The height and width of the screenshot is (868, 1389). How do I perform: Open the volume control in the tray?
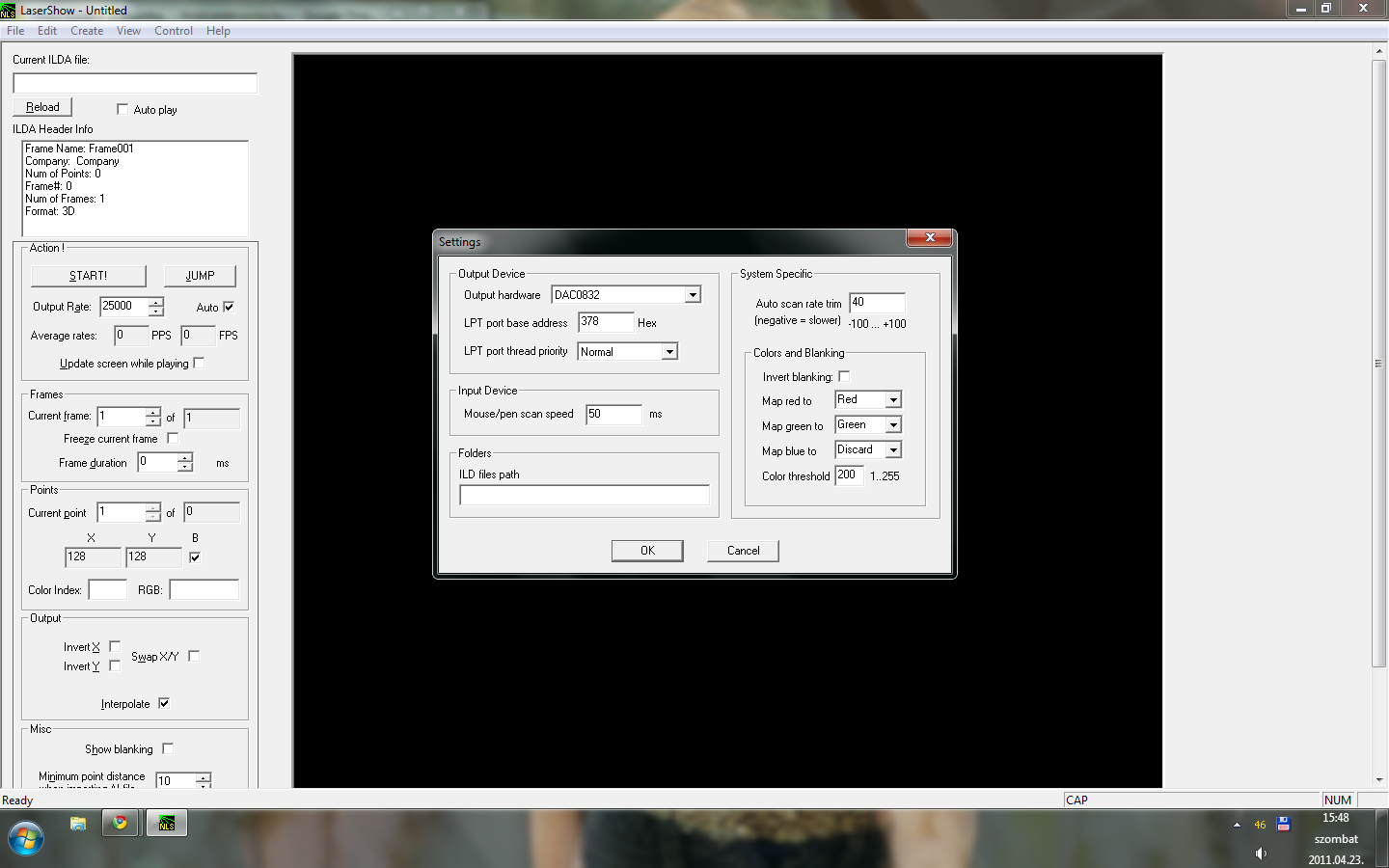click(1261, 853)
